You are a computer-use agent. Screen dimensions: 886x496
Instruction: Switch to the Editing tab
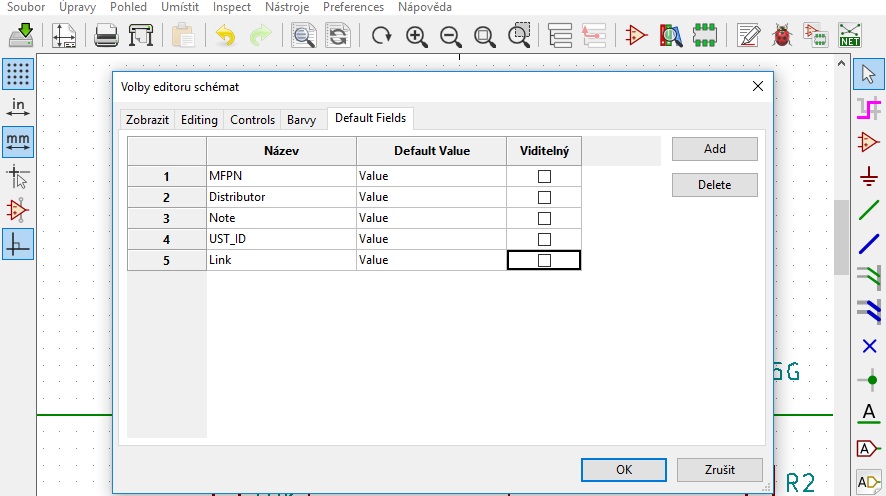[x=199, y=120]
